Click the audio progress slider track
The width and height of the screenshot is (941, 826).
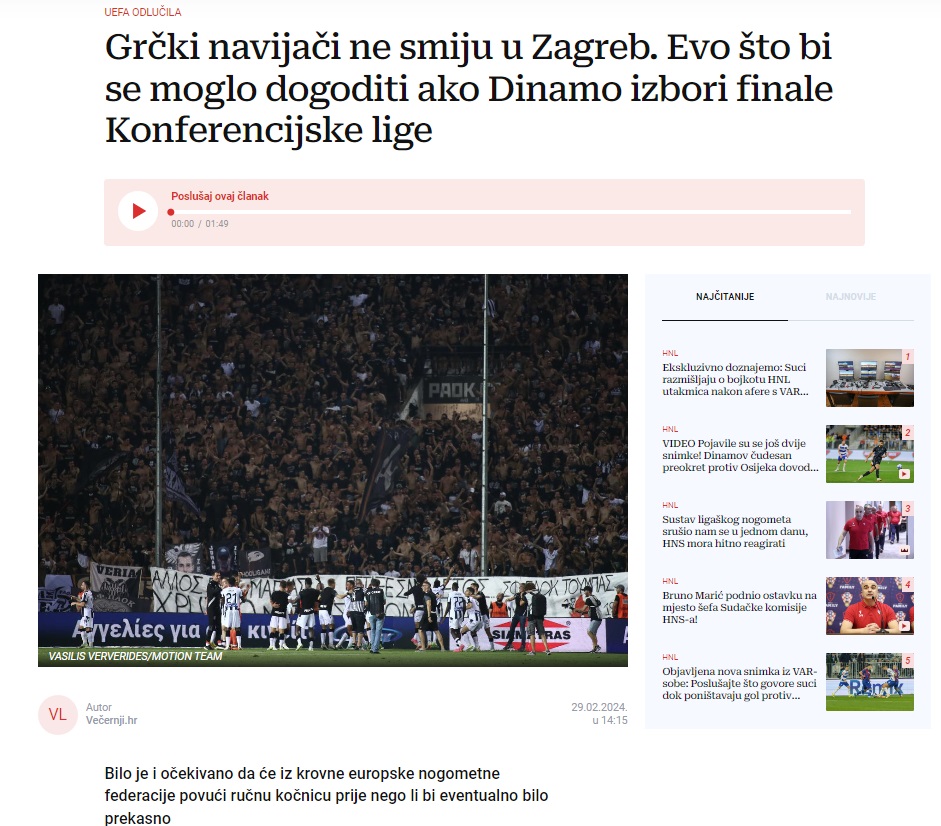(511, 212)
